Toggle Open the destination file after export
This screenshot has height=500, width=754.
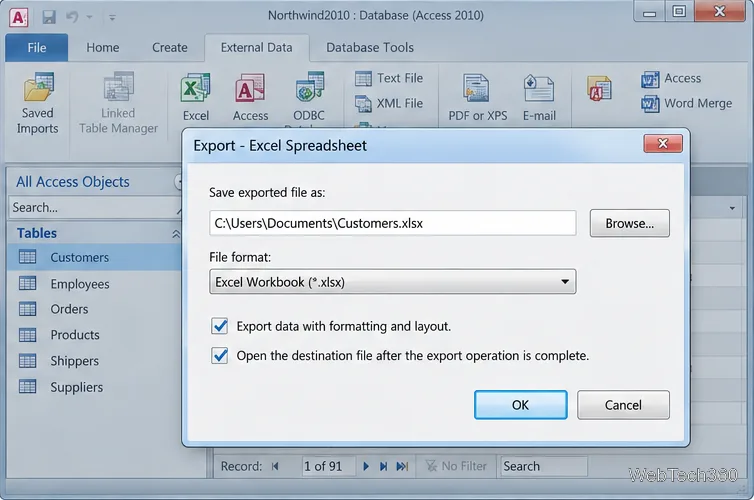click(220, 356)
